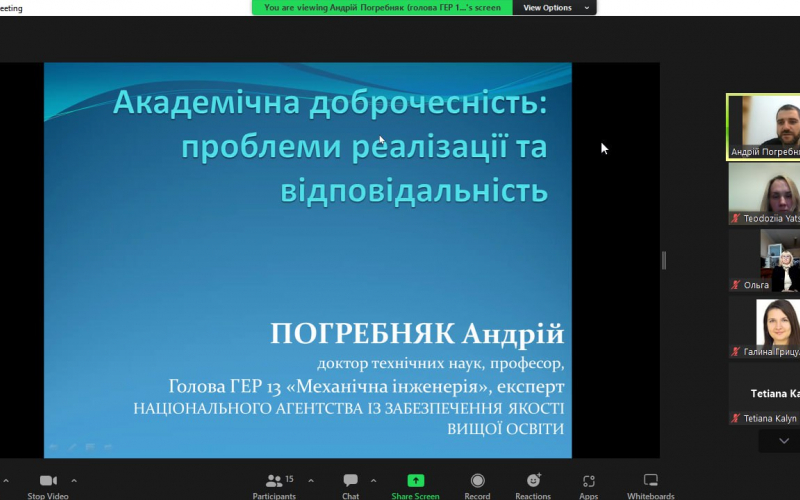
Task: Expand the Participants options caret
Action: tap(311, 481)
